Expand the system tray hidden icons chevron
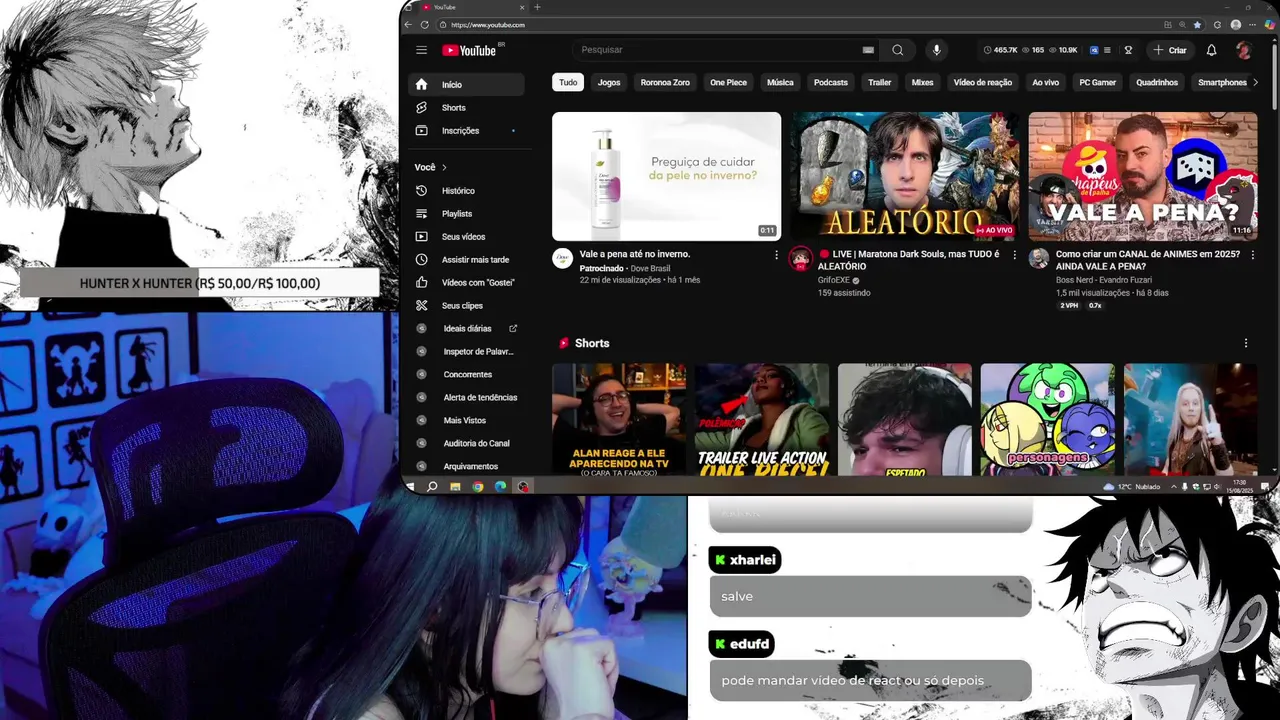 pyautogui.click(x=1175, y=487)
